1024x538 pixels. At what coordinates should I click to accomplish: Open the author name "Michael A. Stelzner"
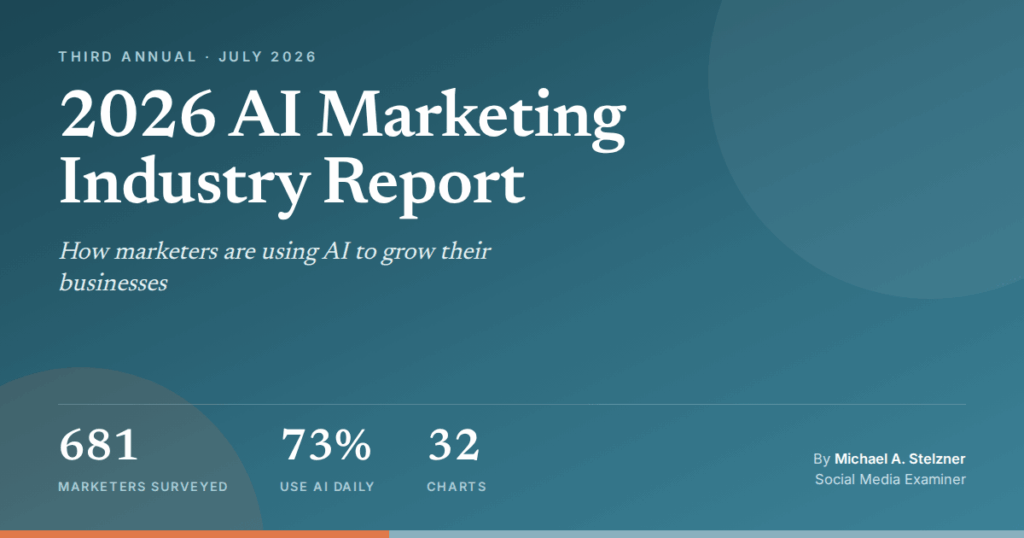pyautogui.click(x=900, y=459)
